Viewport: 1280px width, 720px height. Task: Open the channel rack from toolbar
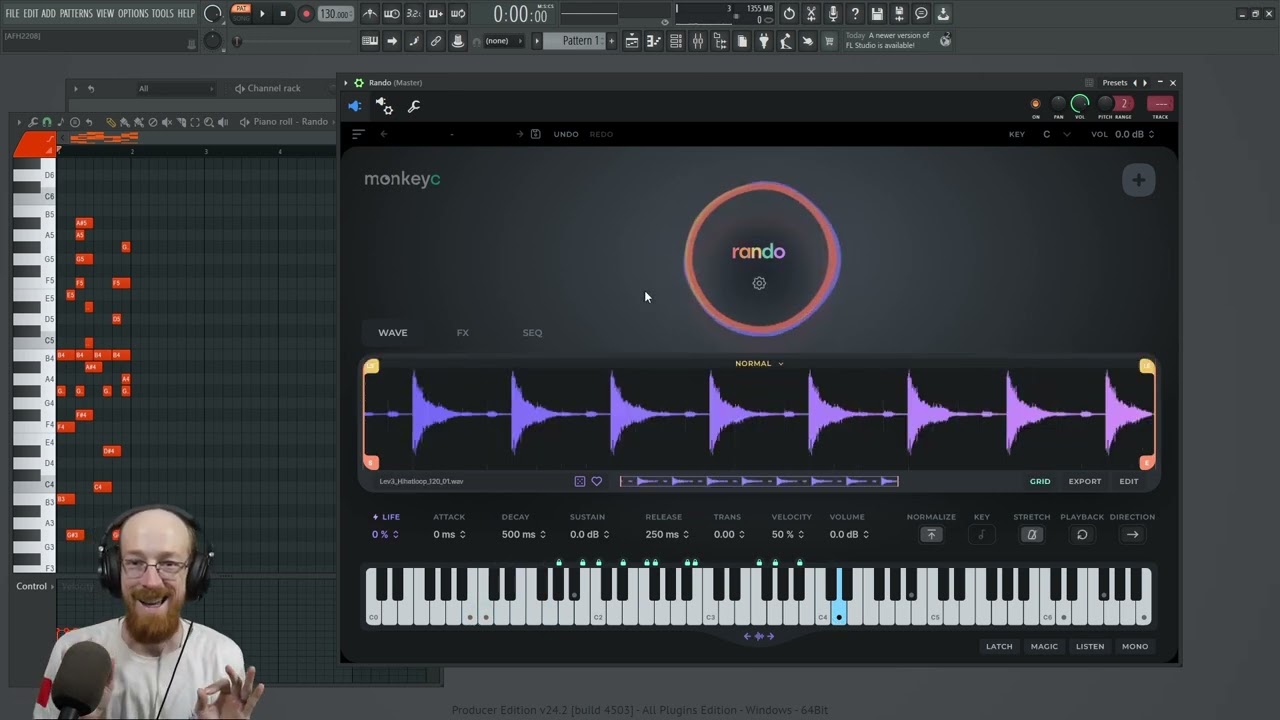tap(676, 41)
